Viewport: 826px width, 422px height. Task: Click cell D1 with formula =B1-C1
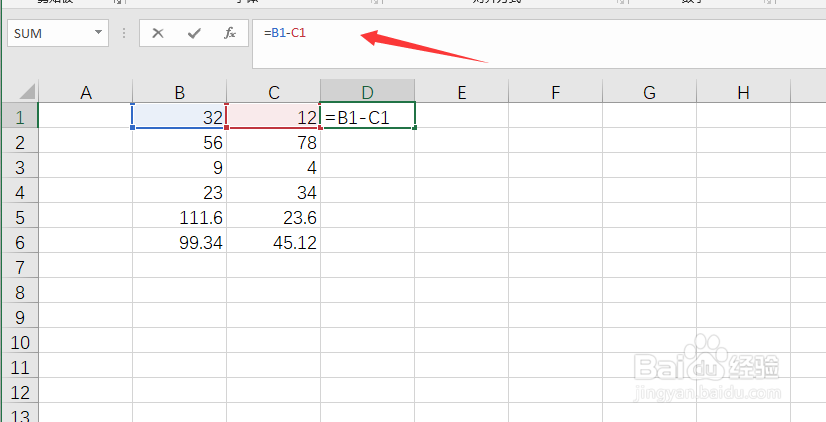tap(368, 115)
